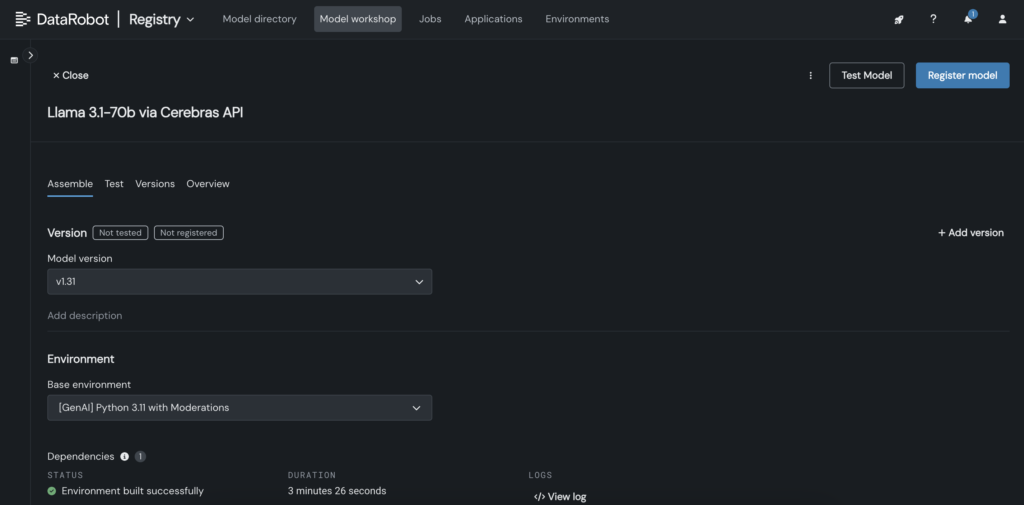Image resolution: width=1024 pixels, height=505 pixels.
Task: Click the sidebar list panel icon
Action: click(x=14, y=60)
